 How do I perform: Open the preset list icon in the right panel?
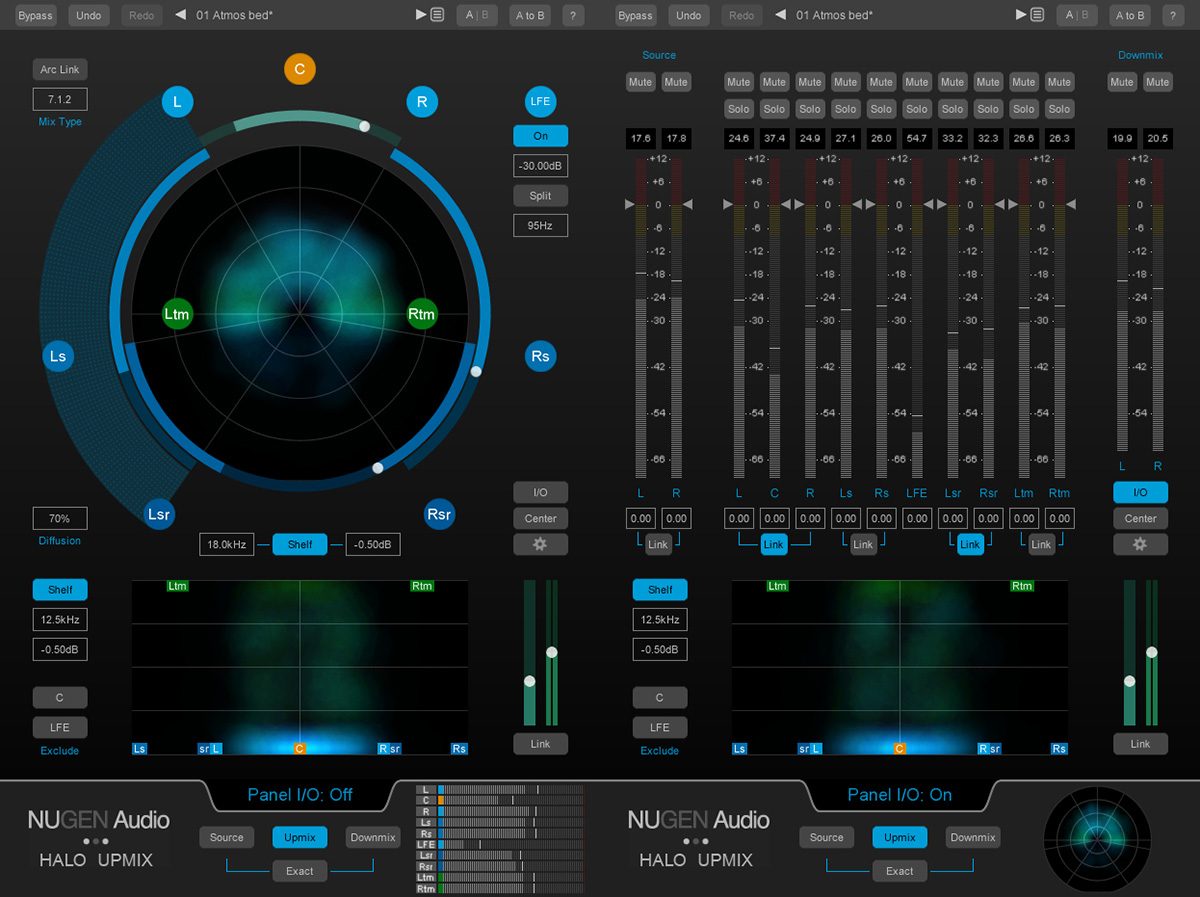[1038, 15]
